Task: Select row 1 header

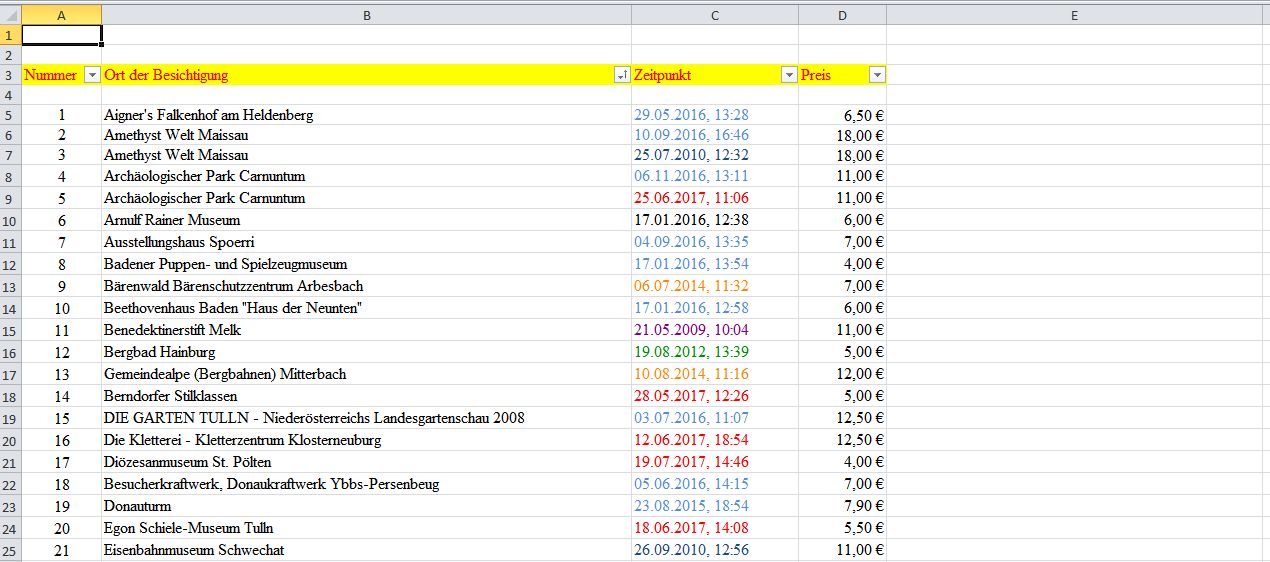Action: pos(10,35)
